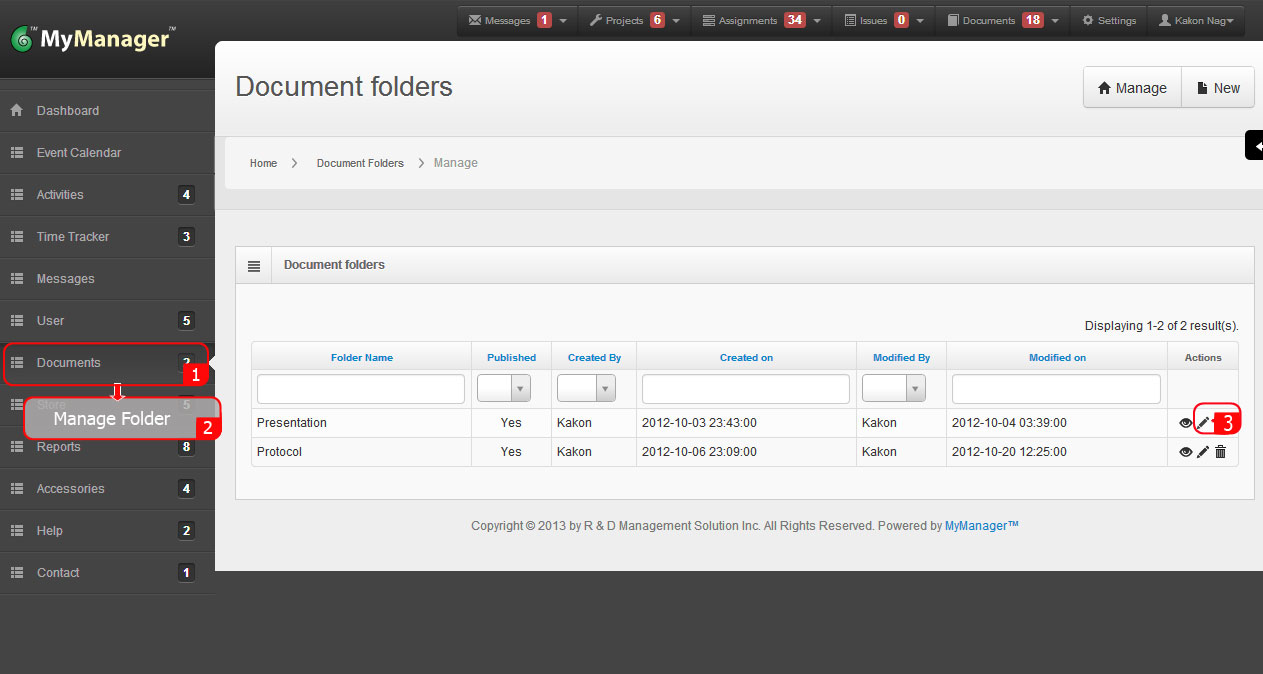Edit the Presentation folder with the pencil icon
This screenshot has height=674, width=1263.
click(x=1203, y=422)
